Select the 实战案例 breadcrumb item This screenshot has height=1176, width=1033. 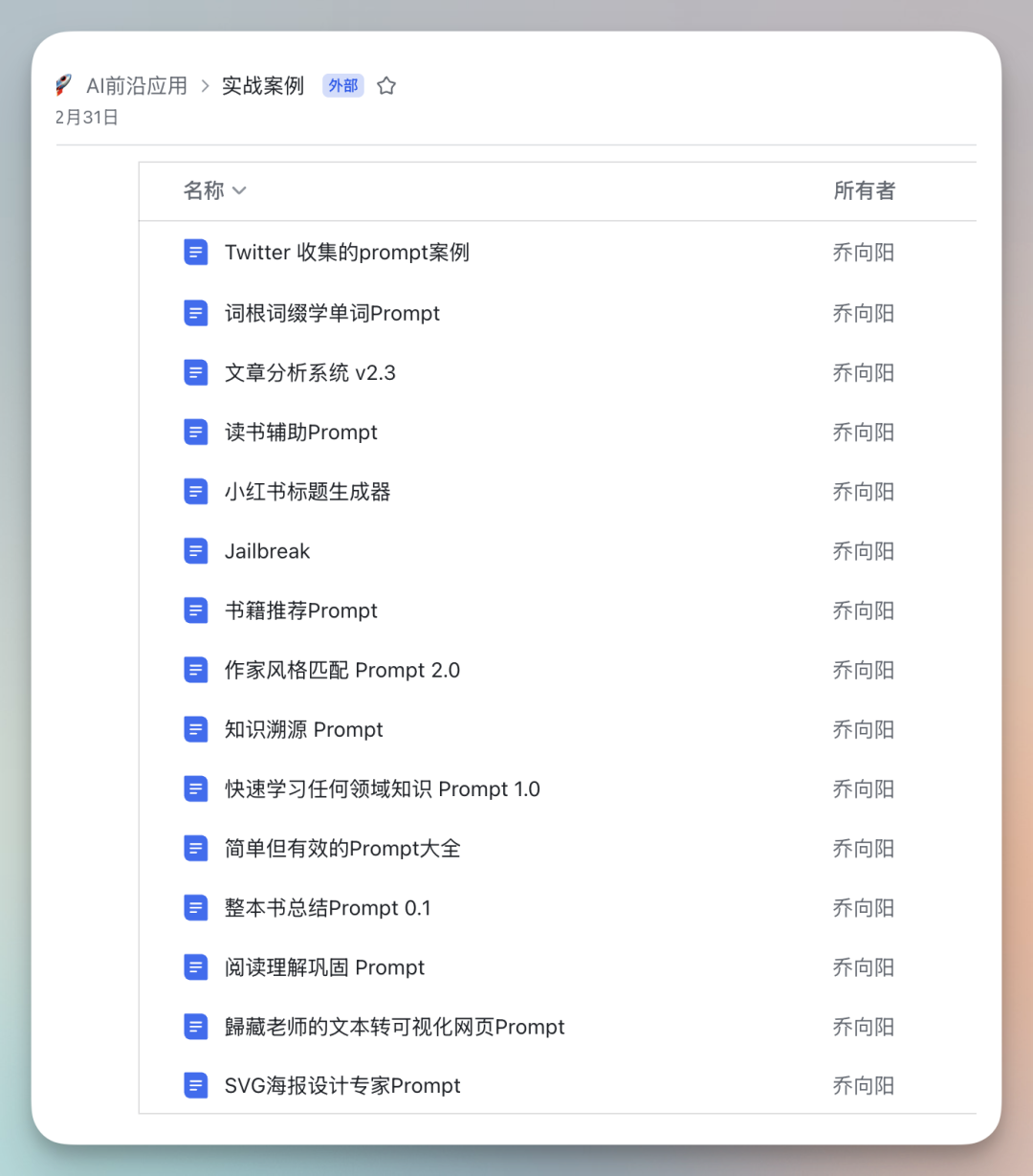coord(262,85)
